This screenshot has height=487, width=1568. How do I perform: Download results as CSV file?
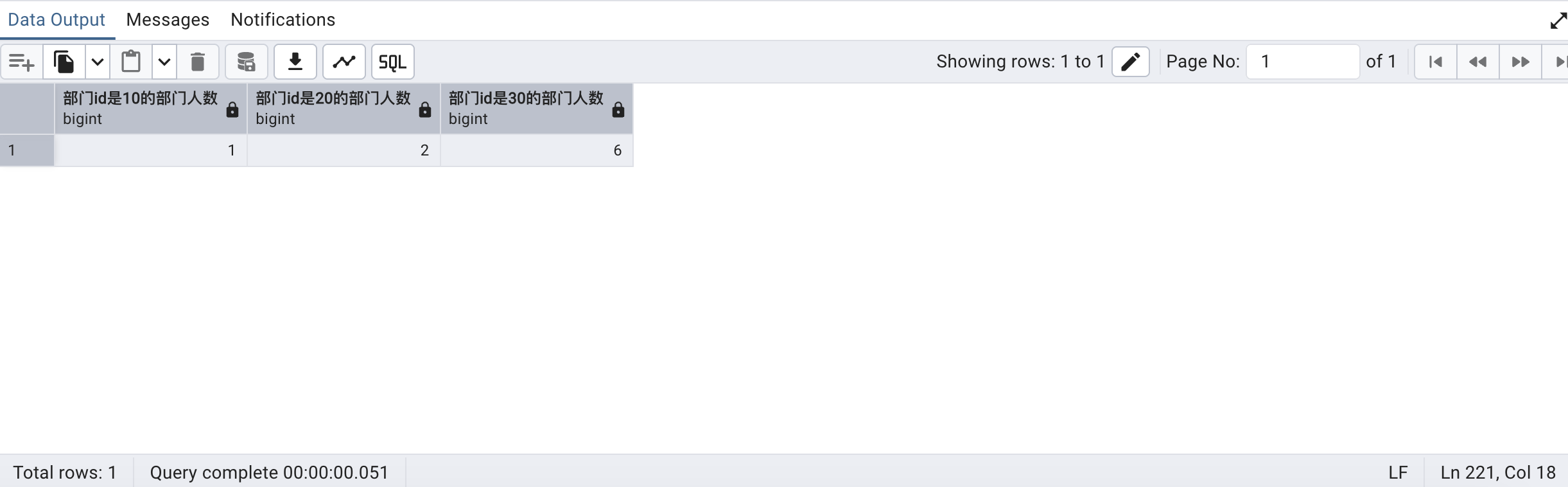pos(295,62)
